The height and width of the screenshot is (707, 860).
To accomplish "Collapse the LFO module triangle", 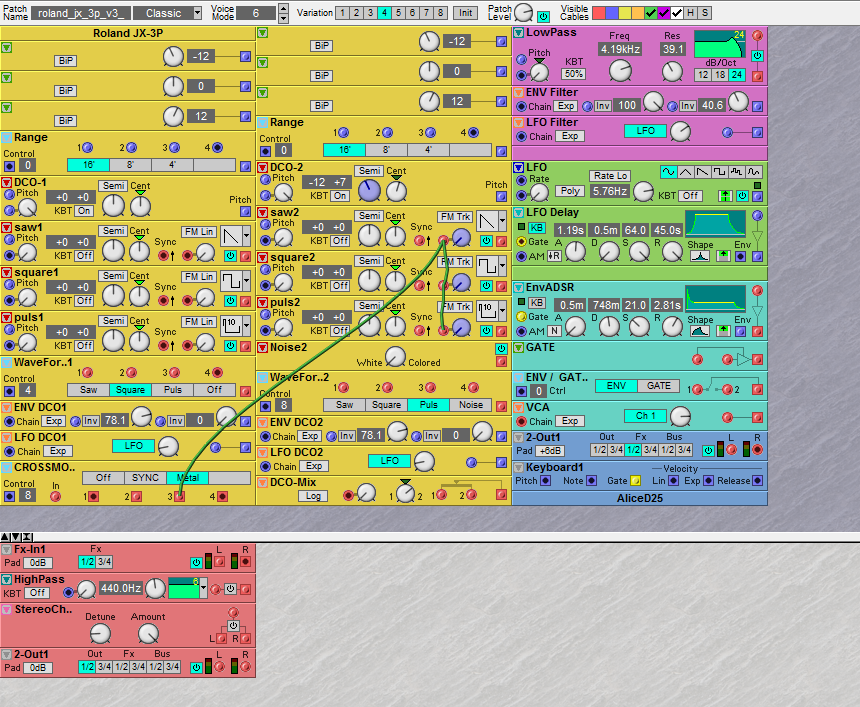I will tap(518, 168).
